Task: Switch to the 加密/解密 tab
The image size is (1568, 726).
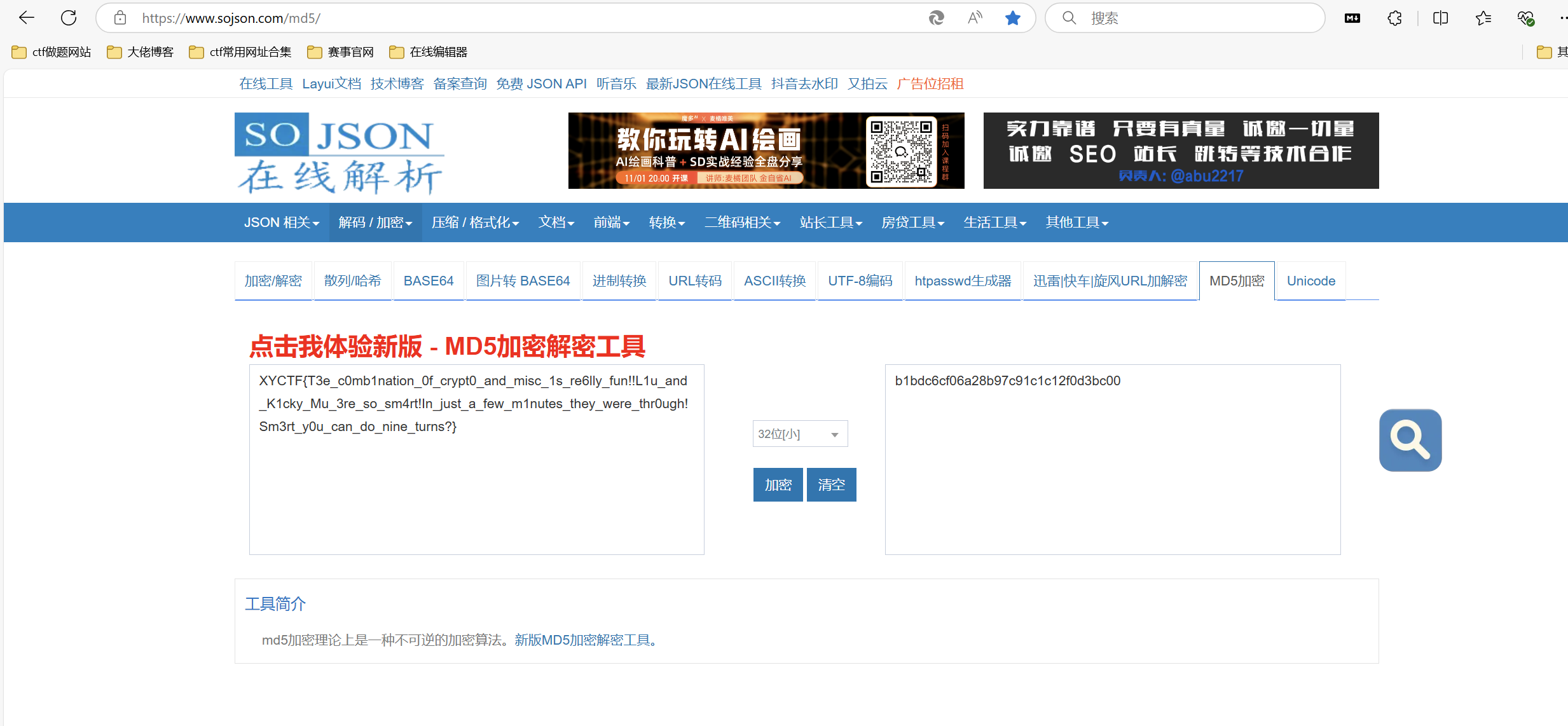Action: (273, 280)
